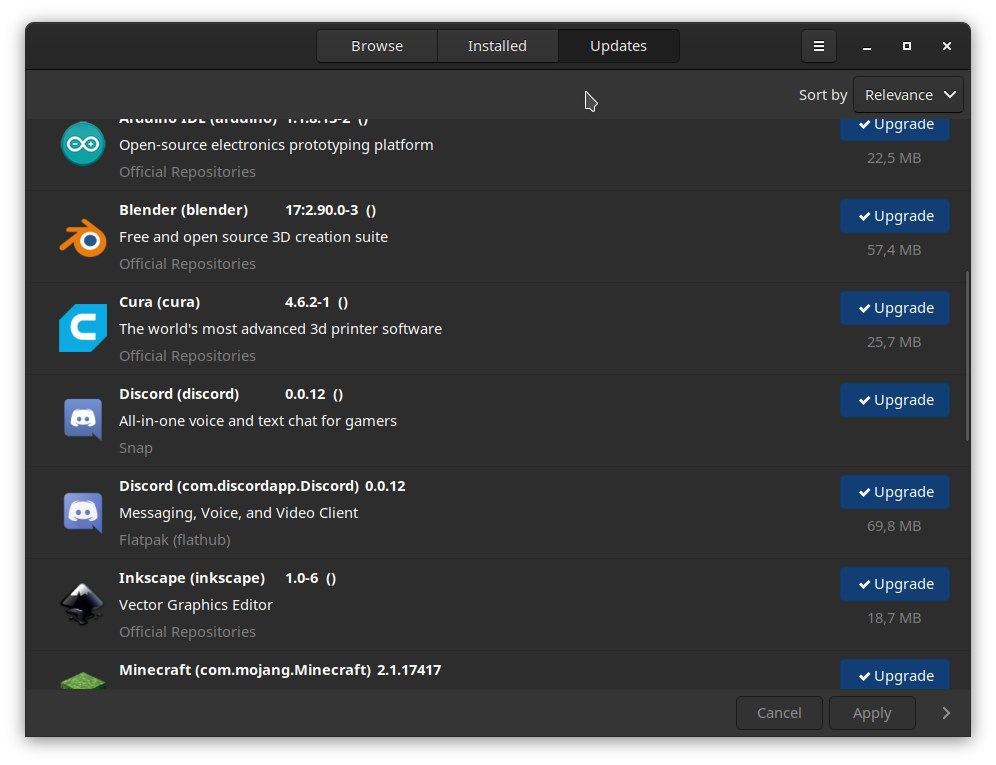Click the Apply button
This screenshot has height=765, width=996.
click(872, 713)
